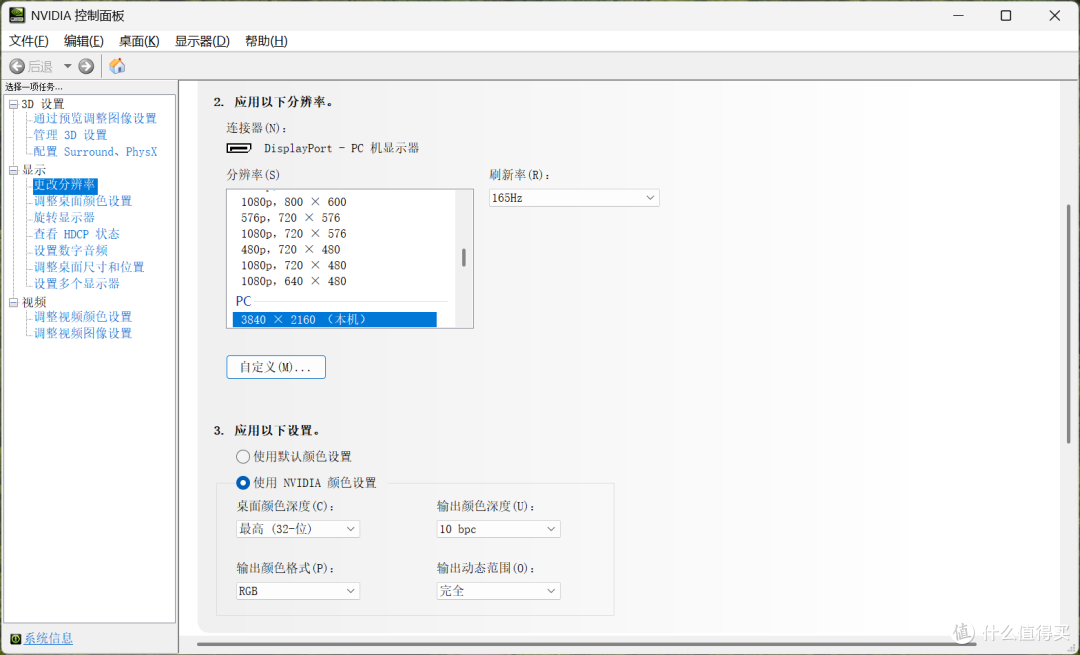Open 调整桌面尺寸和位置 task
Screen dimensions: 1080x655
[89, 267]
